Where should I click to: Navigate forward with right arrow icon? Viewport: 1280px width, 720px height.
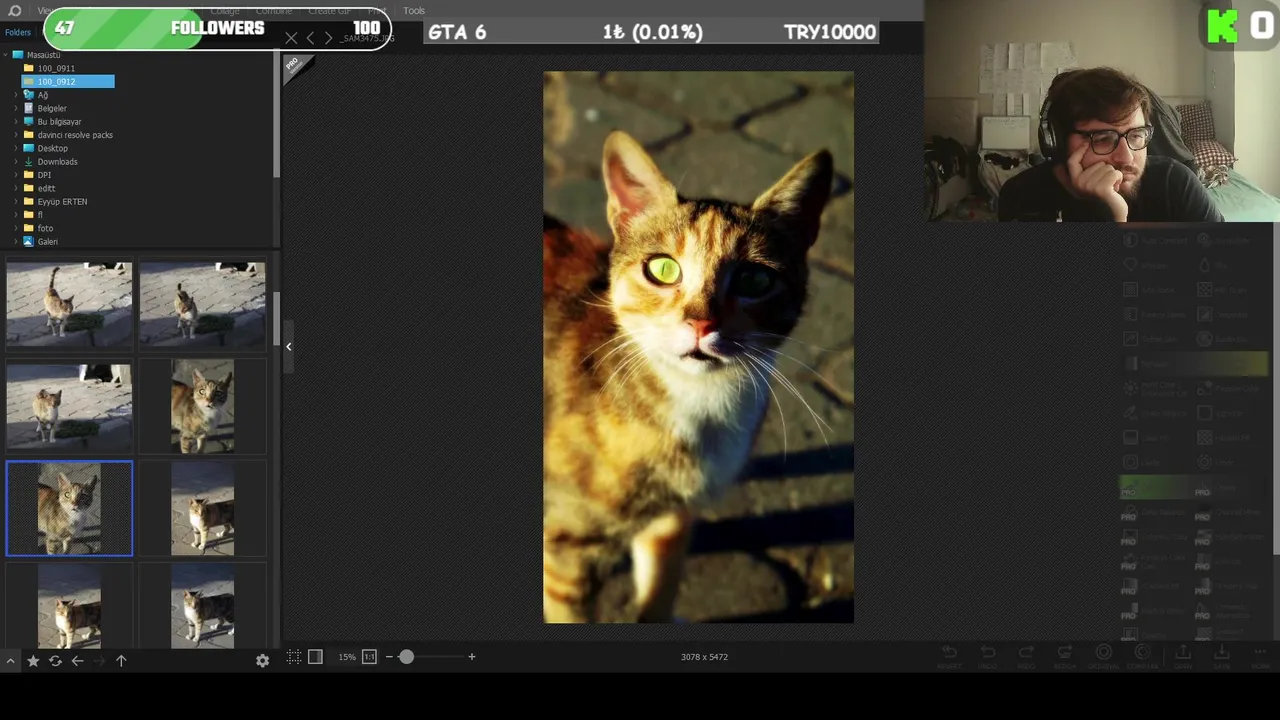tap(99, 661)
